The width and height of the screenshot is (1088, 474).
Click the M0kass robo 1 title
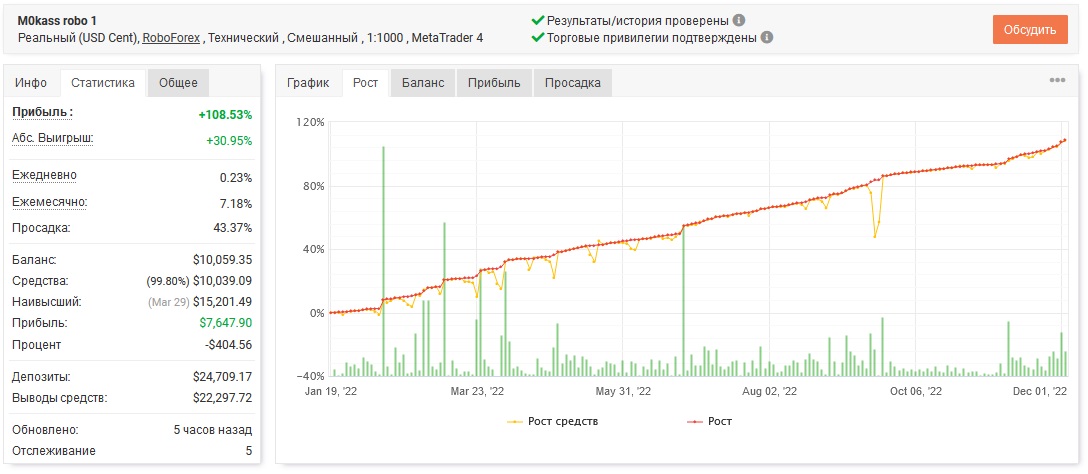(x=57, y=20)
